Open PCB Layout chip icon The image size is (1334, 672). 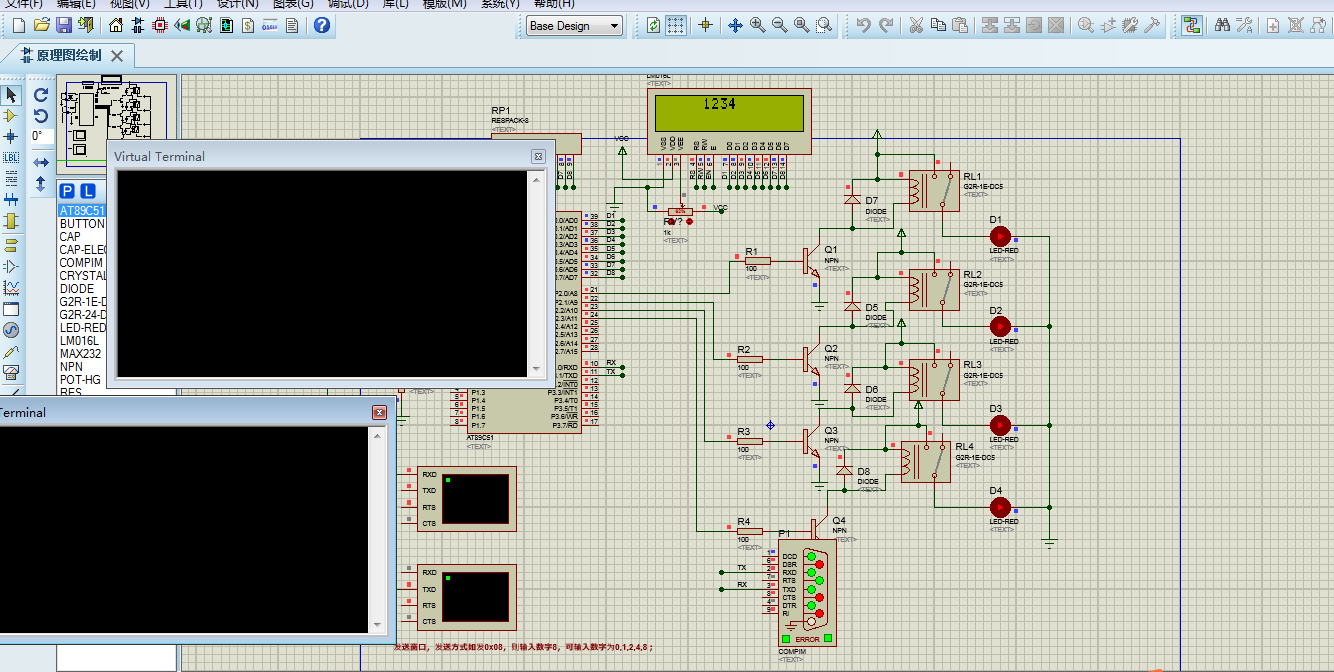point(160,25)
